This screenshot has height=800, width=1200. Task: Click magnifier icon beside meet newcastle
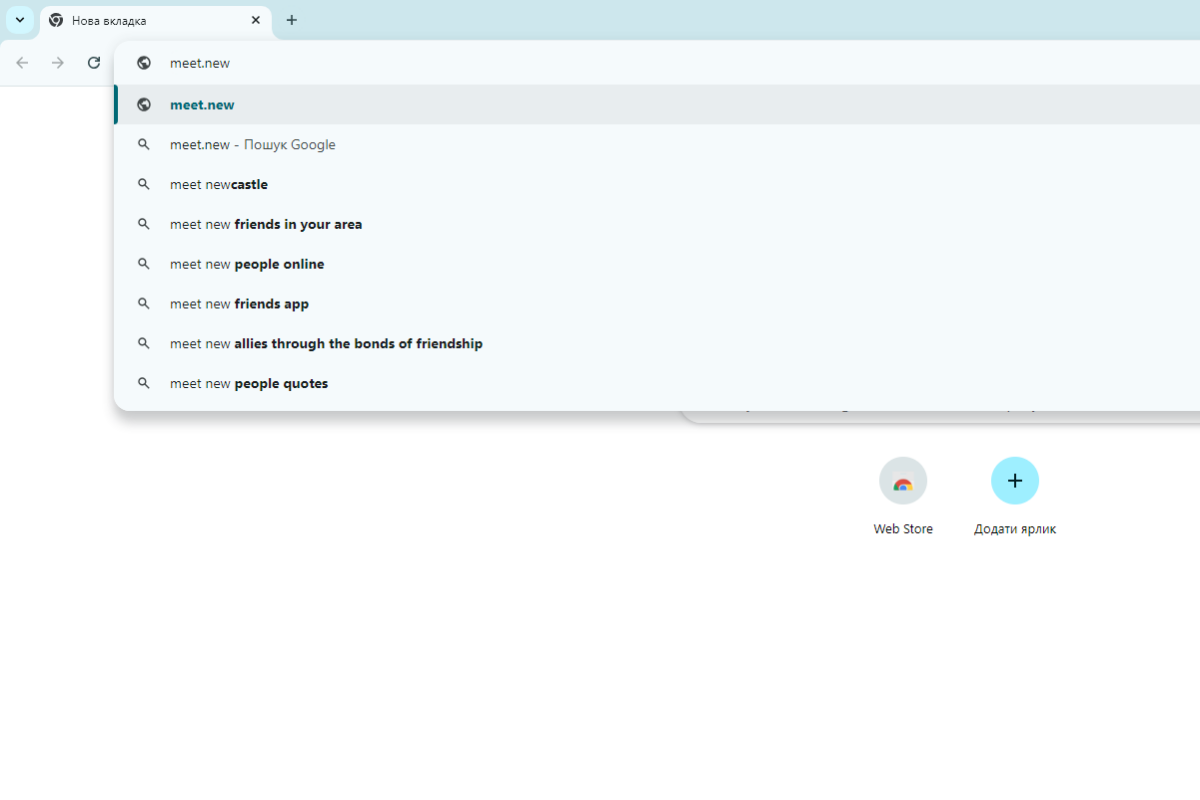click(x=144, y=185)
